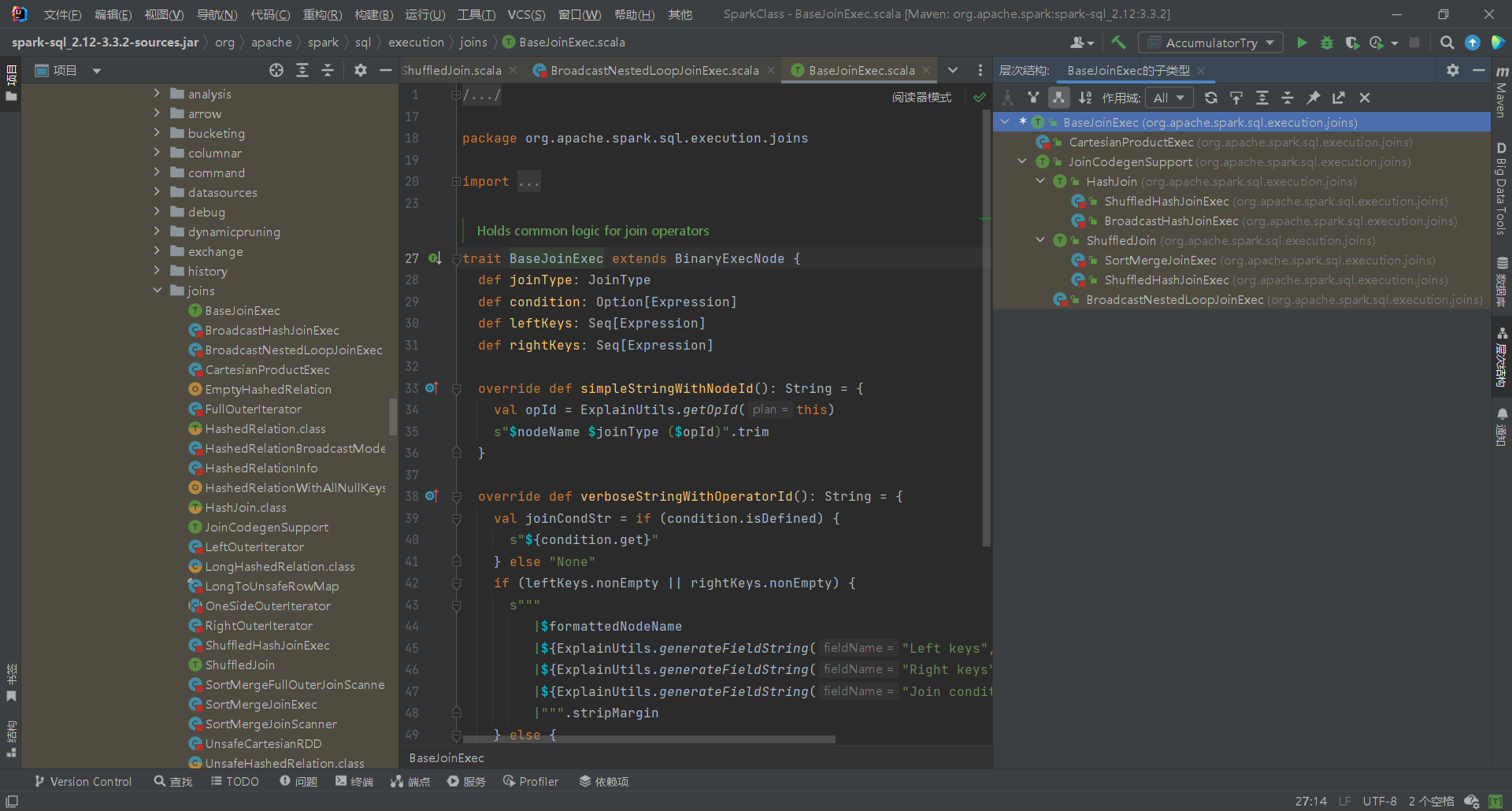This screenshot has width=1512, height=811.
Task: Collapse the joins folder in project tree
Action: tap(157, 291)
